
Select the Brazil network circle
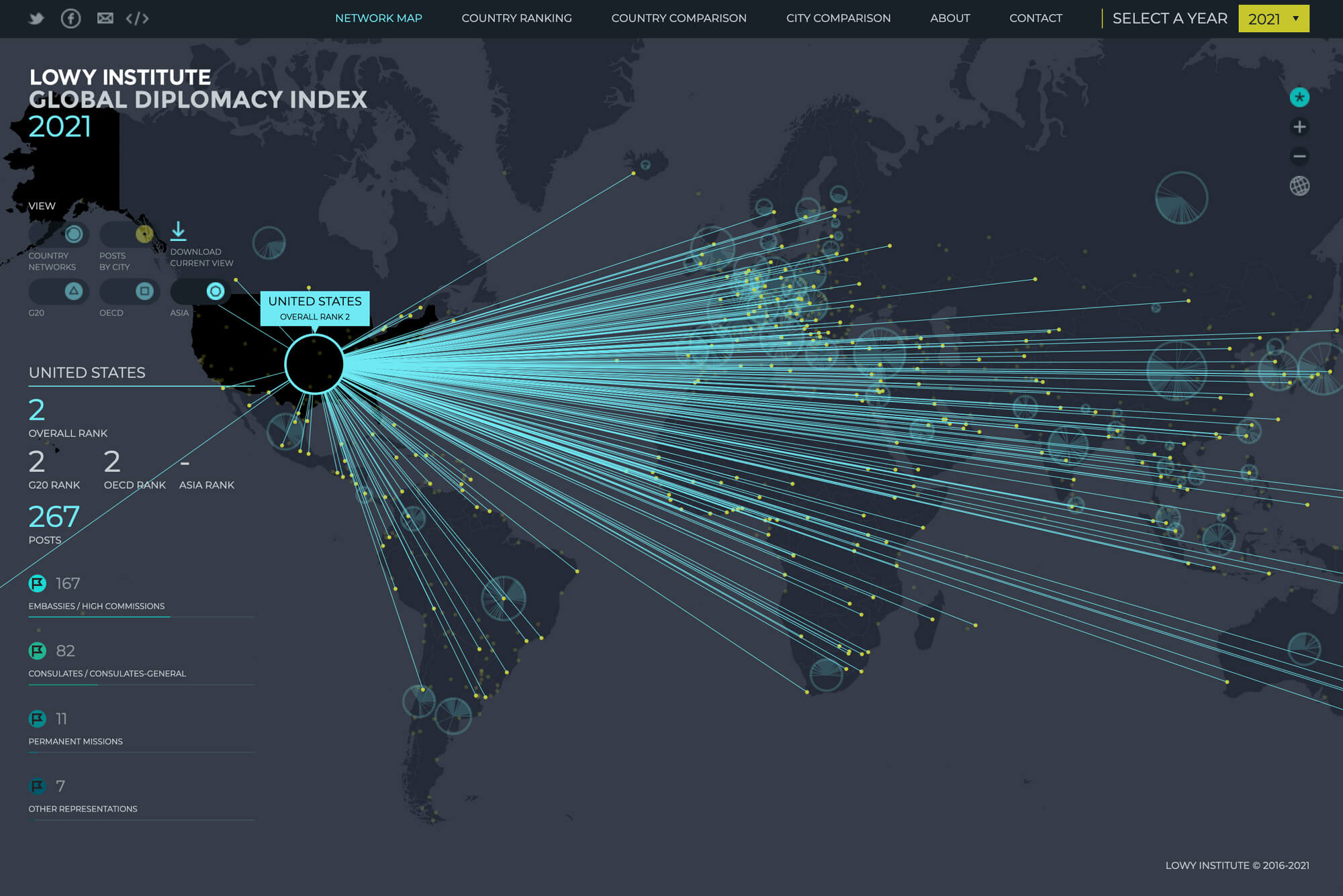pos(504,598)
